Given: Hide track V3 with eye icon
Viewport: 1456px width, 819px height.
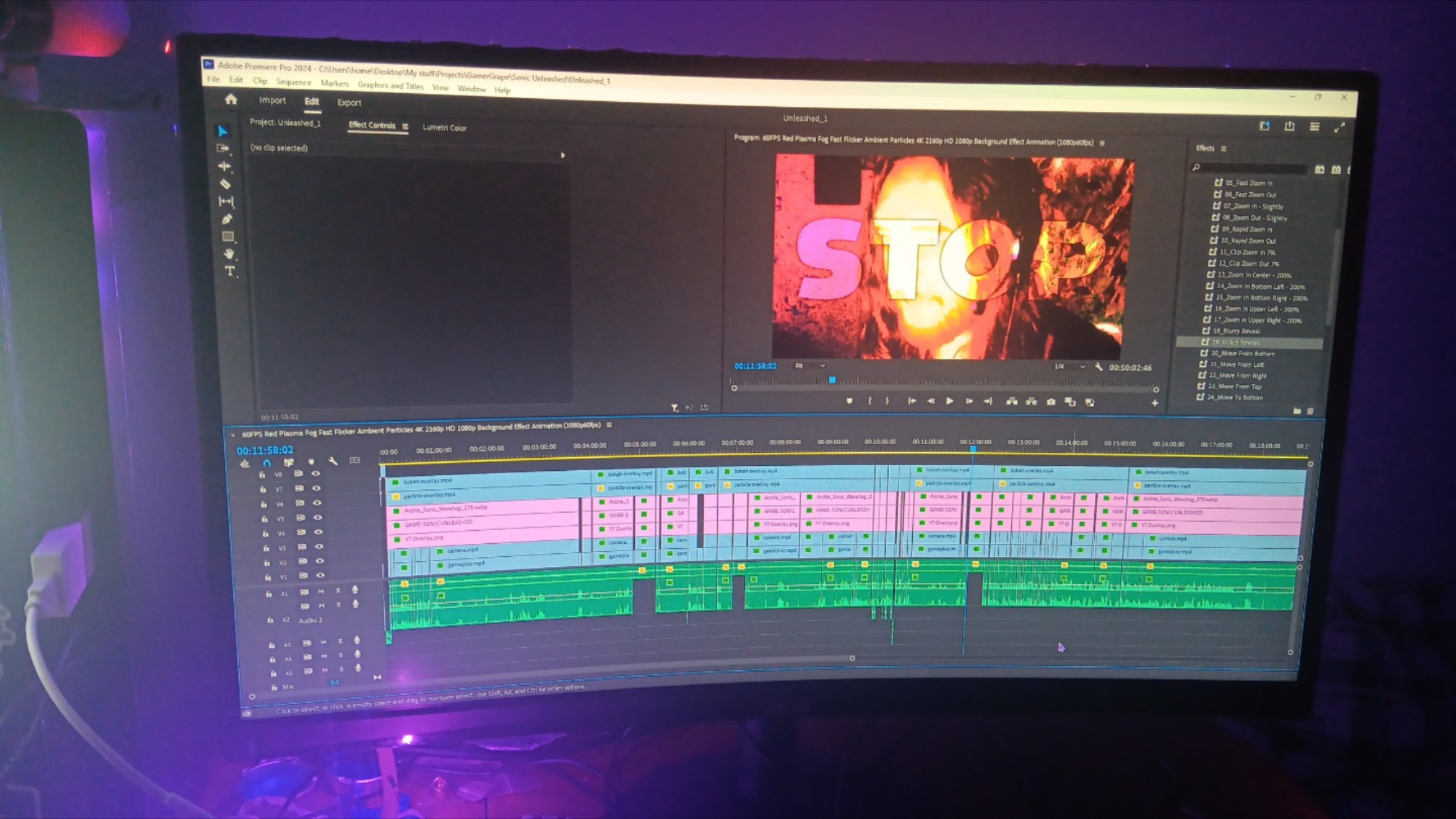Looking at the screenshot, I should (x=319, y=546).
